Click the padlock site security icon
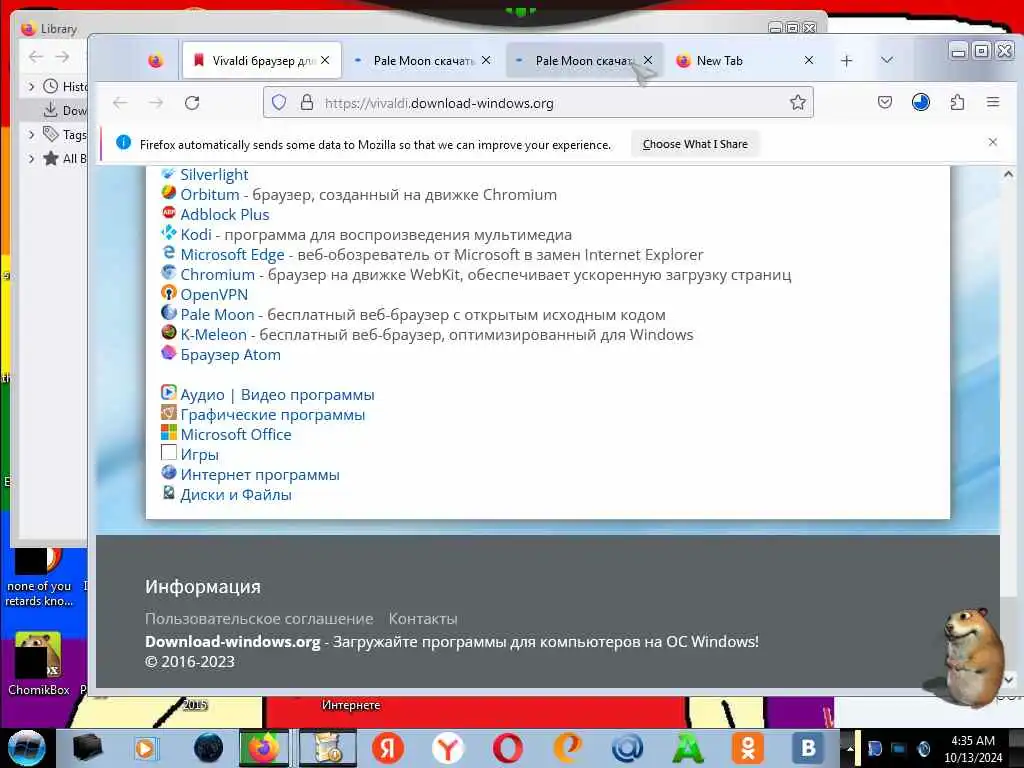1024x768 pixels. [x=306, y=103]
